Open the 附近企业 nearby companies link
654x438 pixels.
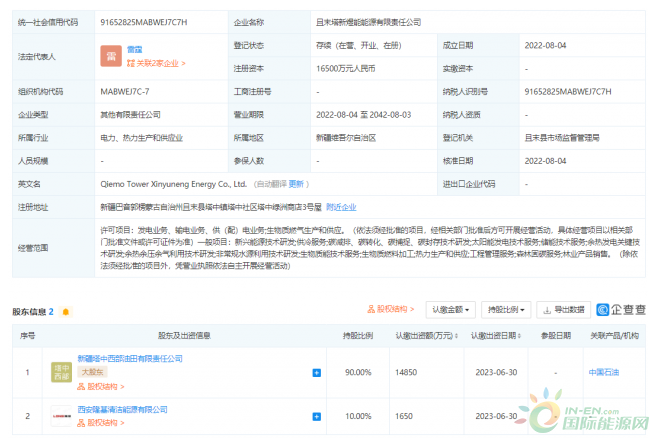pos(341,207)
